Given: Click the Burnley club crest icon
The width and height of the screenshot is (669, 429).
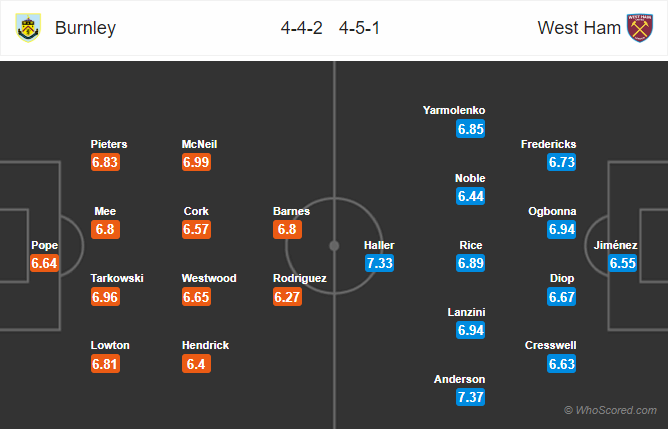Looking at the screenshot, I should pos(28,28).
